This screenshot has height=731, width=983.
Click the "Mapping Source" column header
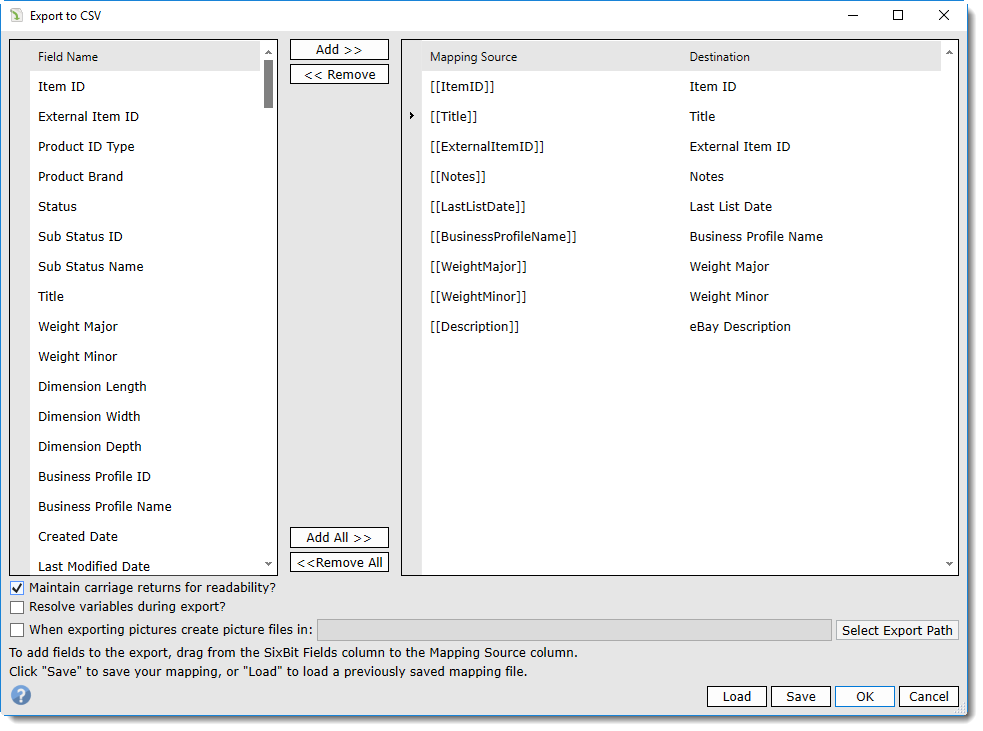click(x=470, y=57)
